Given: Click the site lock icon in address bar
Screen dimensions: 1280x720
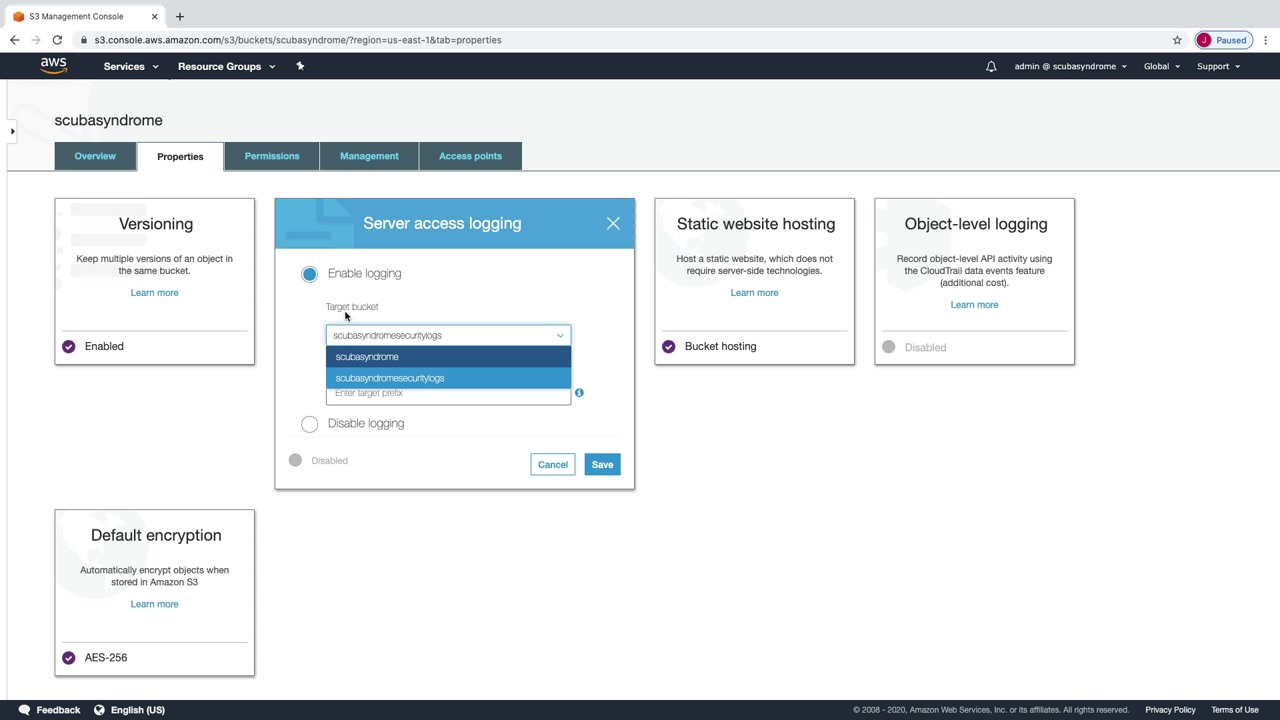Looking at the screenshot, I should [85, 40].
